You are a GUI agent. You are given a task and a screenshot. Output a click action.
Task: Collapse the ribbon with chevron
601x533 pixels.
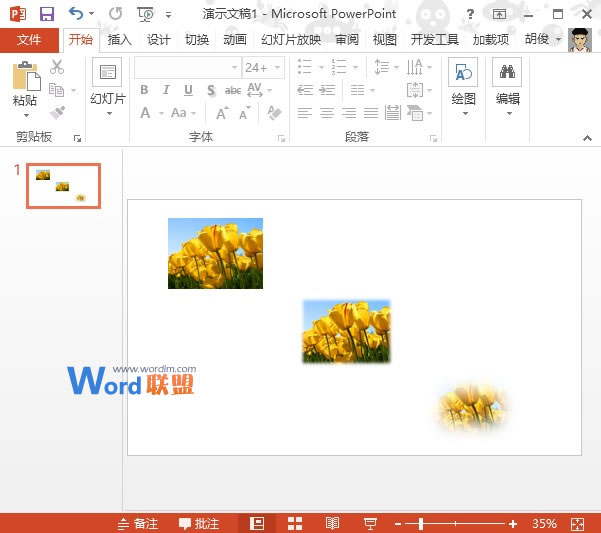[587, 138]
